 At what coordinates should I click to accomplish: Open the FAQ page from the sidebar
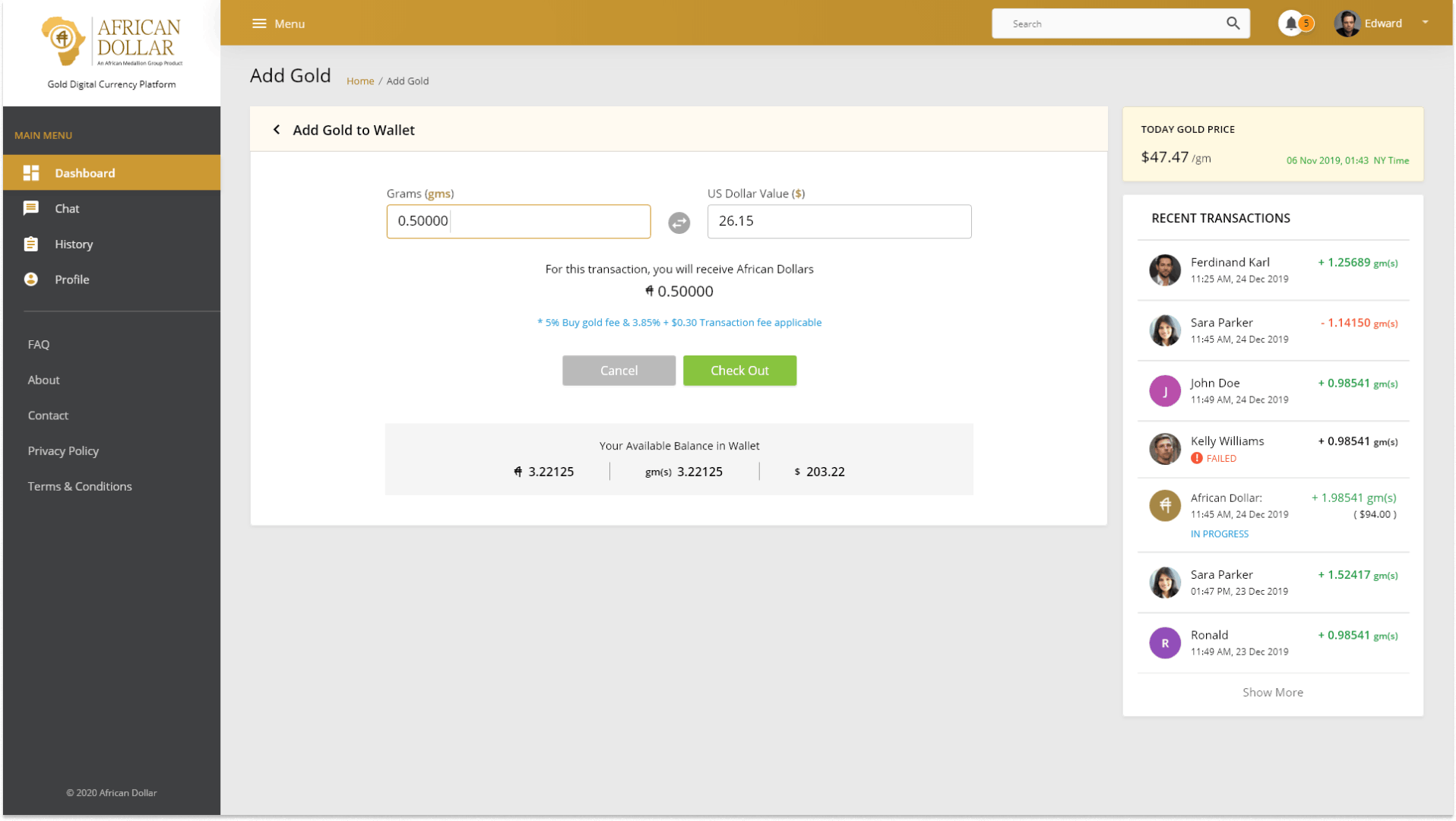point(38,344)
